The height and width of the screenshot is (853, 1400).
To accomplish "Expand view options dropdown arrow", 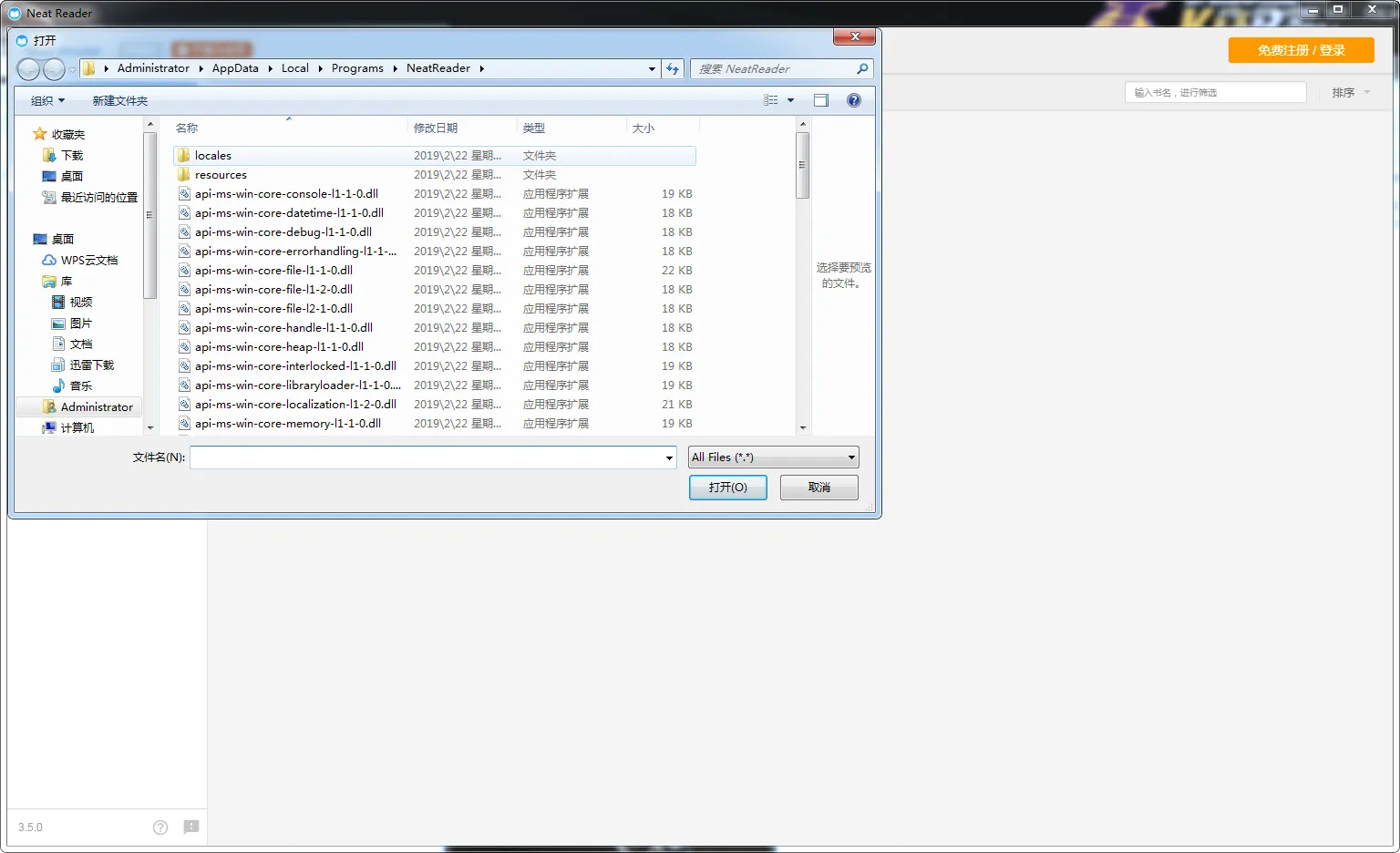I will [x=790, y=100].
